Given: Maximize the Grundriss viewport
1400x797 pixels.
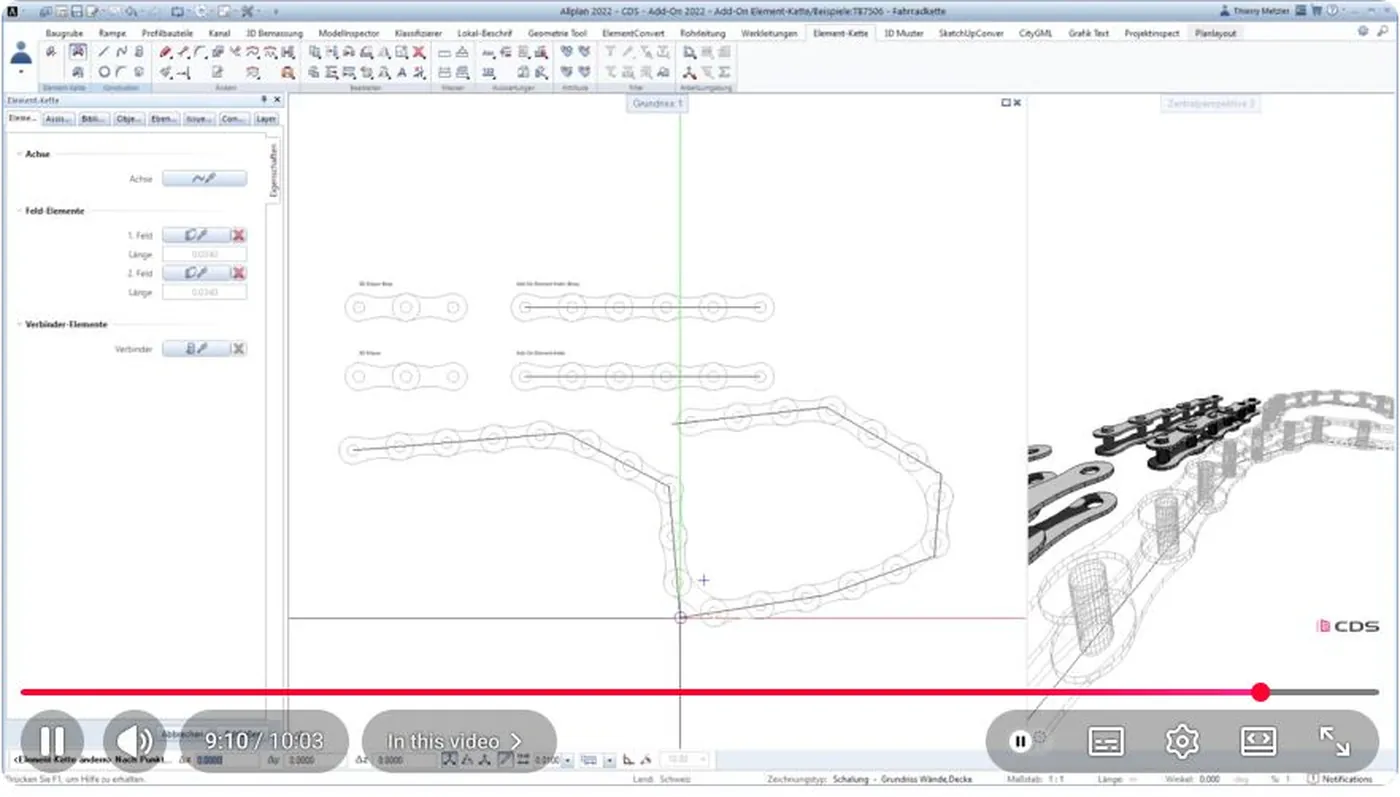Looking at the screenshot, I should point(1006,103).
